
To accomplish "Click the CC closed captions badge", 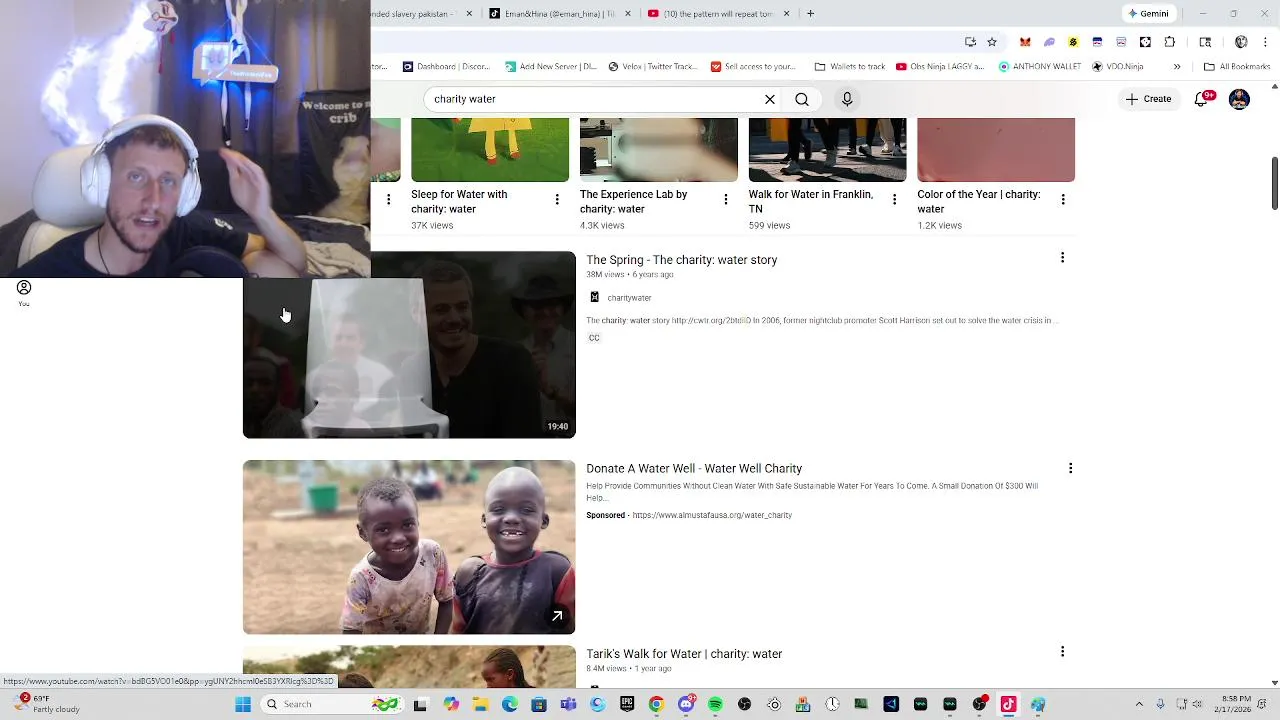I will pyautogui.click(x=594, y=338).
